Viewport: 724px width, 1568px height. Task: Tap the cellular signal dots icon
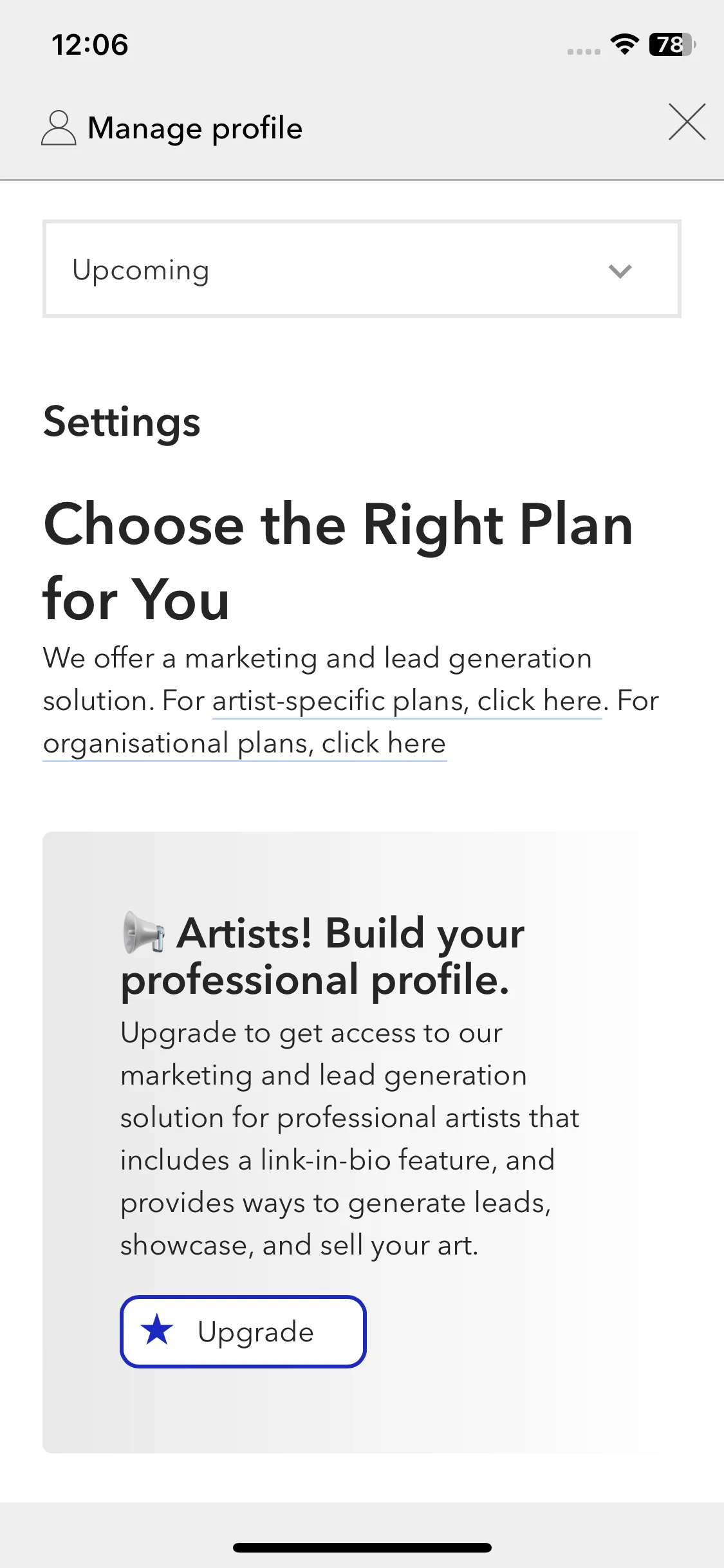tap(584, 51)
